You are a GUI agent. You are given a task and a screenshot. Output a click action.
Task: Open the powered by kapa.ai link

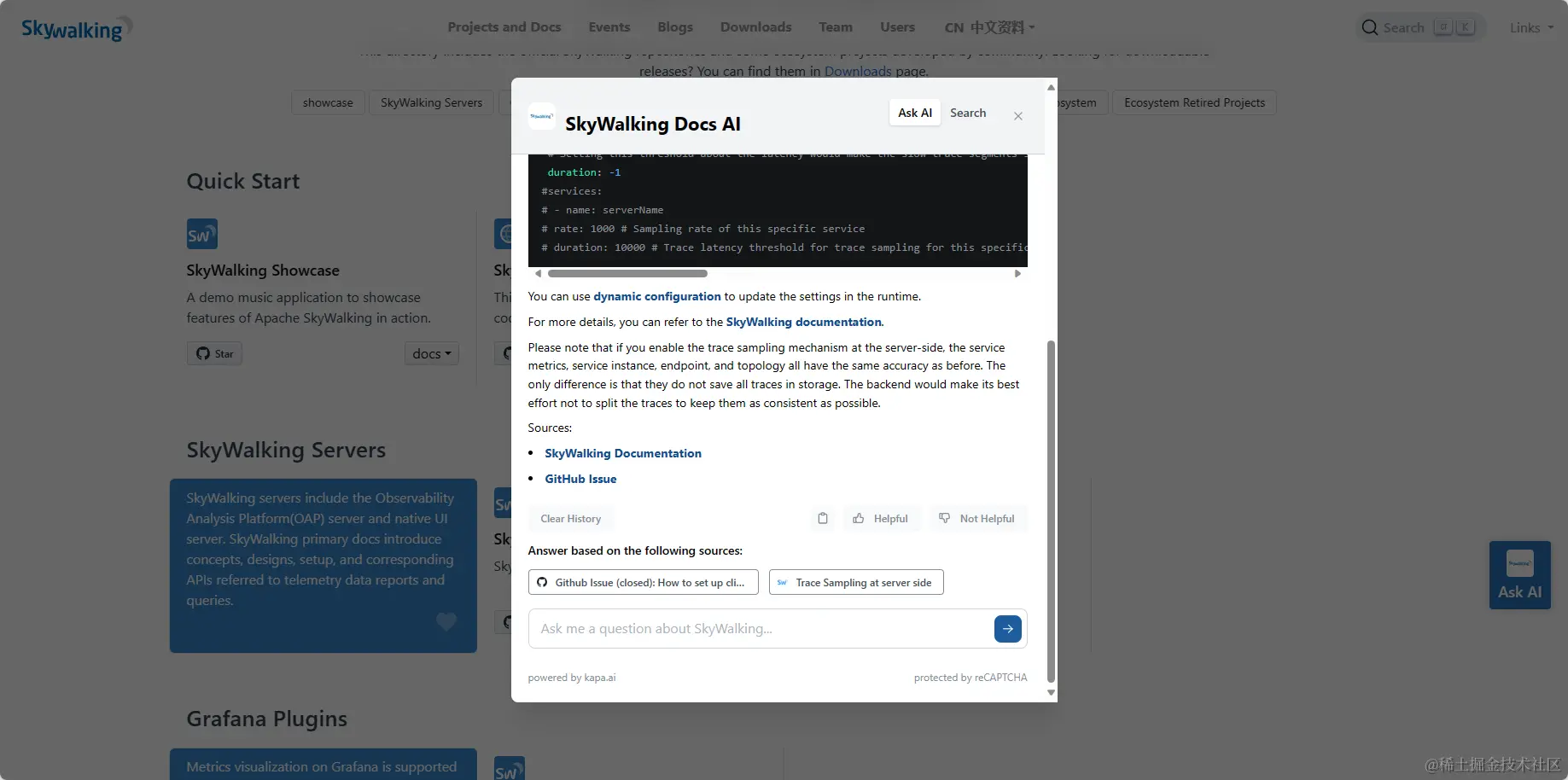571,678
